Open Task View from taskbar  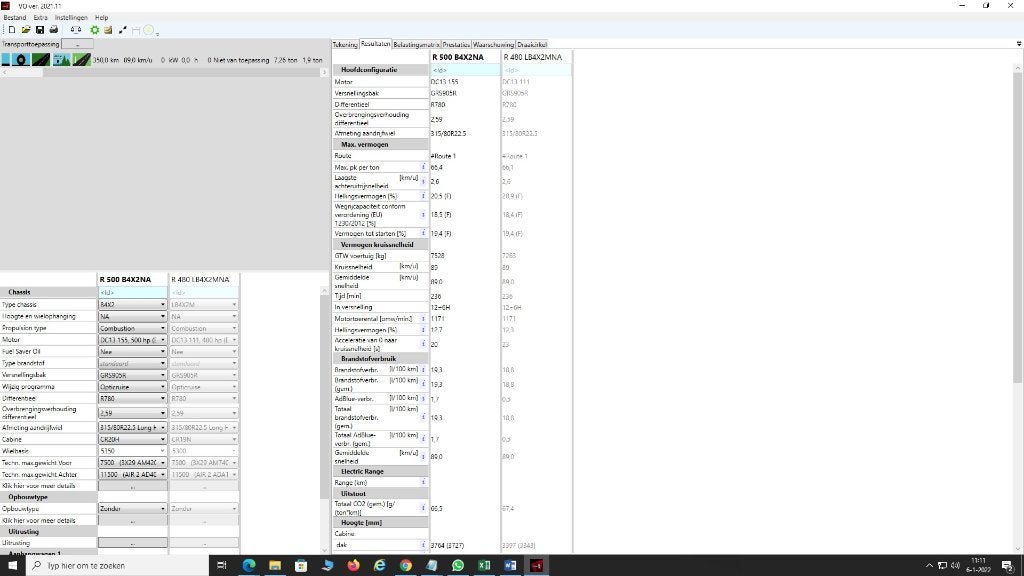click(221, 566)
